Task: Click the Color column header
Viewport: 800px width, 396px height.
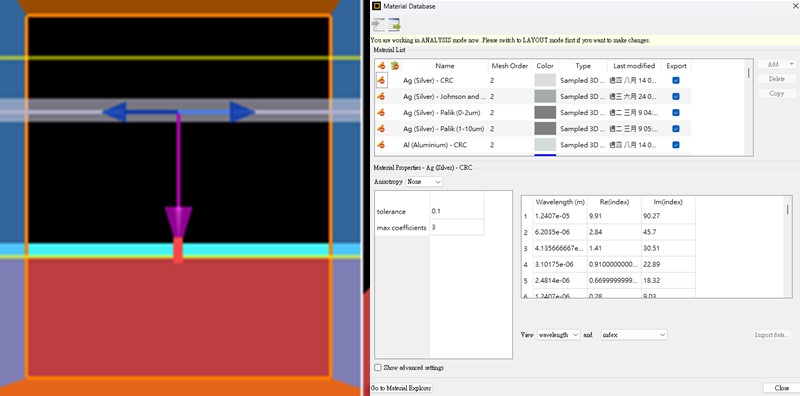Action: (545, 66)
